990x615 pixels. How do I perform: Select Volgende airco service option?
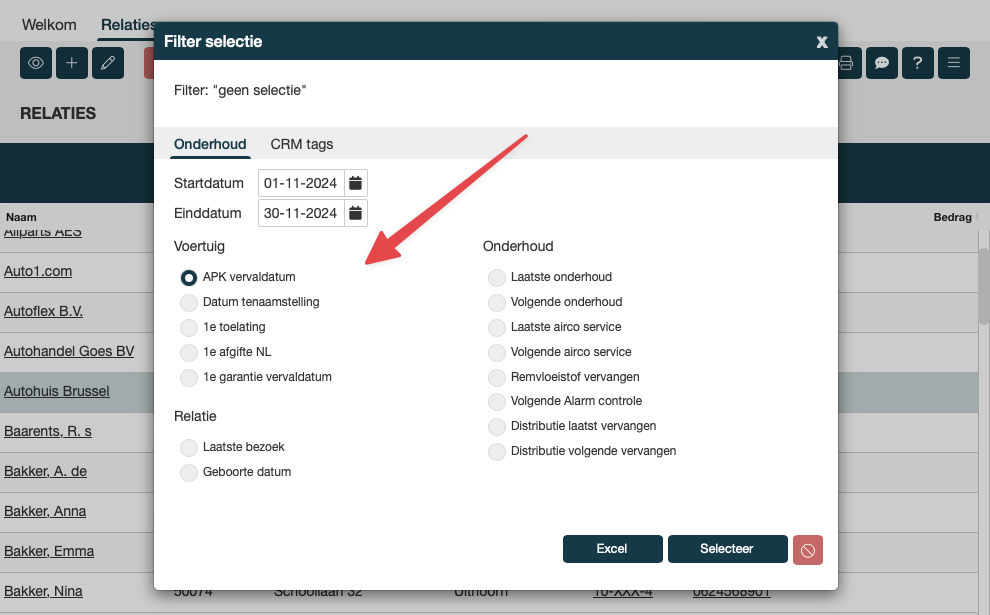pos(497,352)
